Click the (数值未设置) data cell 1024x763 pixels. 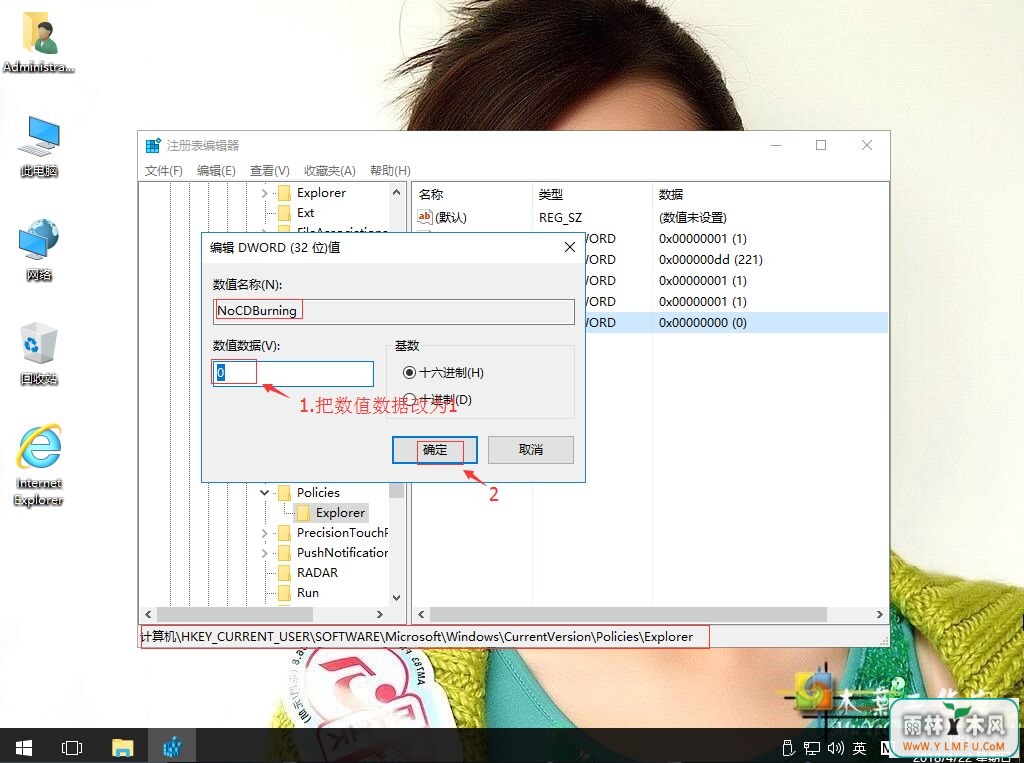click(693, 218)
